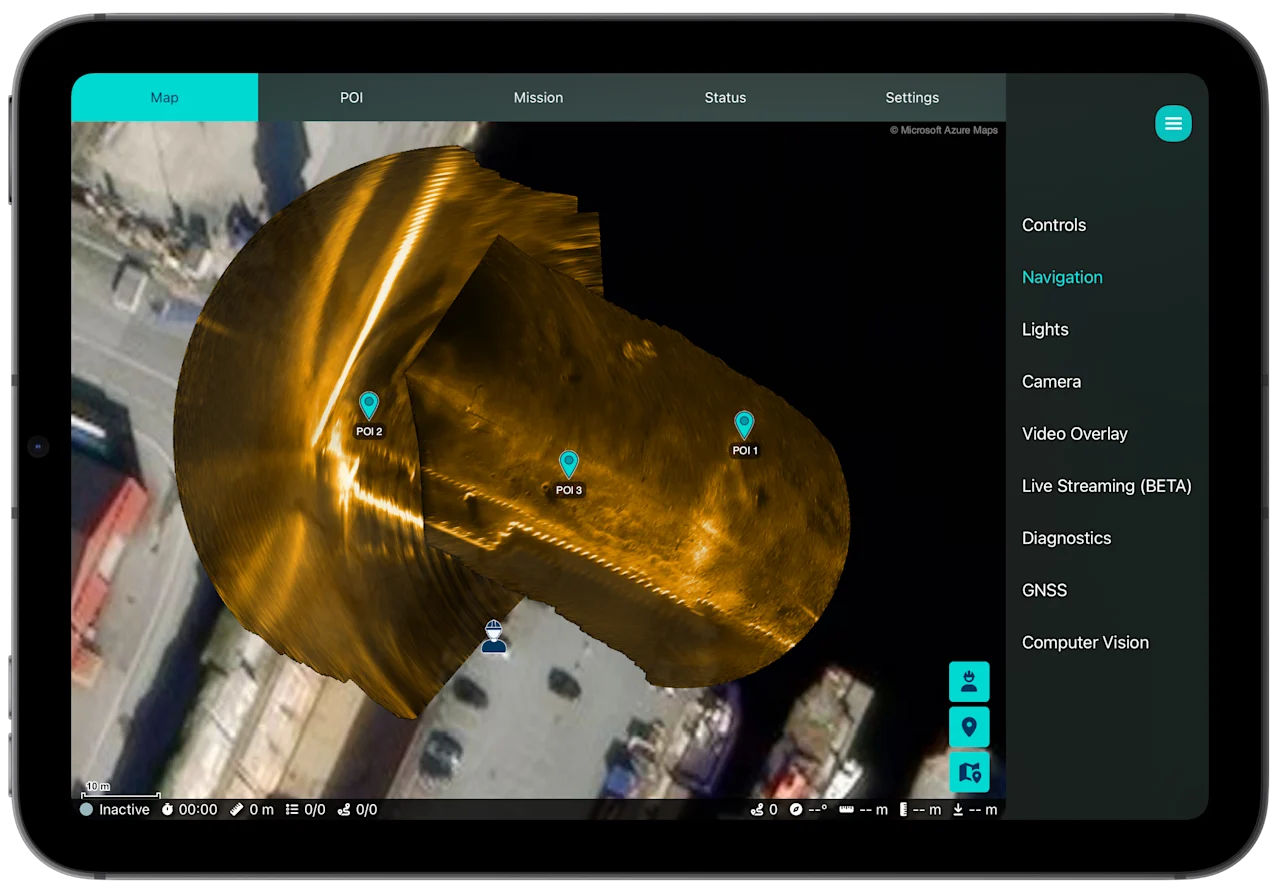1280x893 pixels.
Task: Open Camera in the side menu
Action: point(1051,382)
